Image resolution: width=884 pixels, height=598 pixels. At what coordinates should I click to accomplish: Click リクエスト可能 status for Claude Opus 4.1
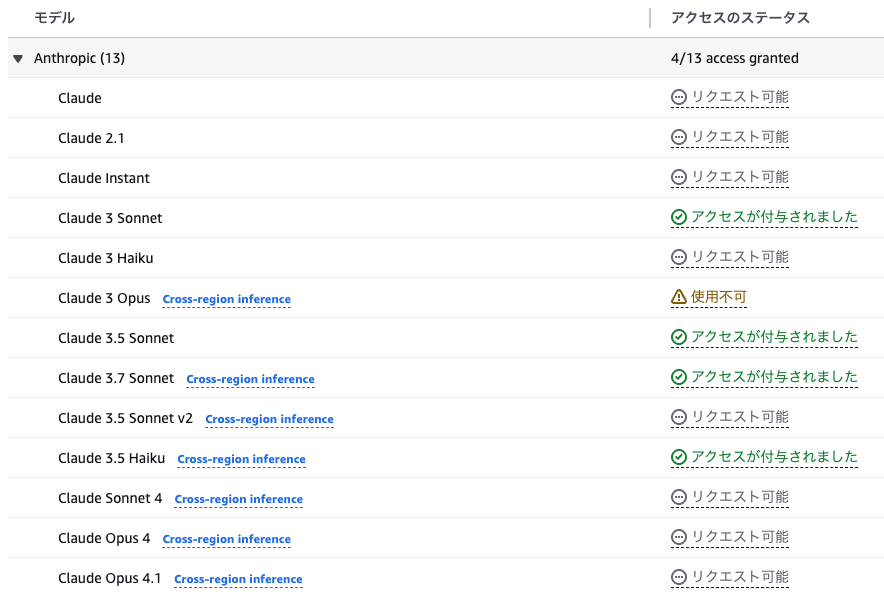coord(740,578)
